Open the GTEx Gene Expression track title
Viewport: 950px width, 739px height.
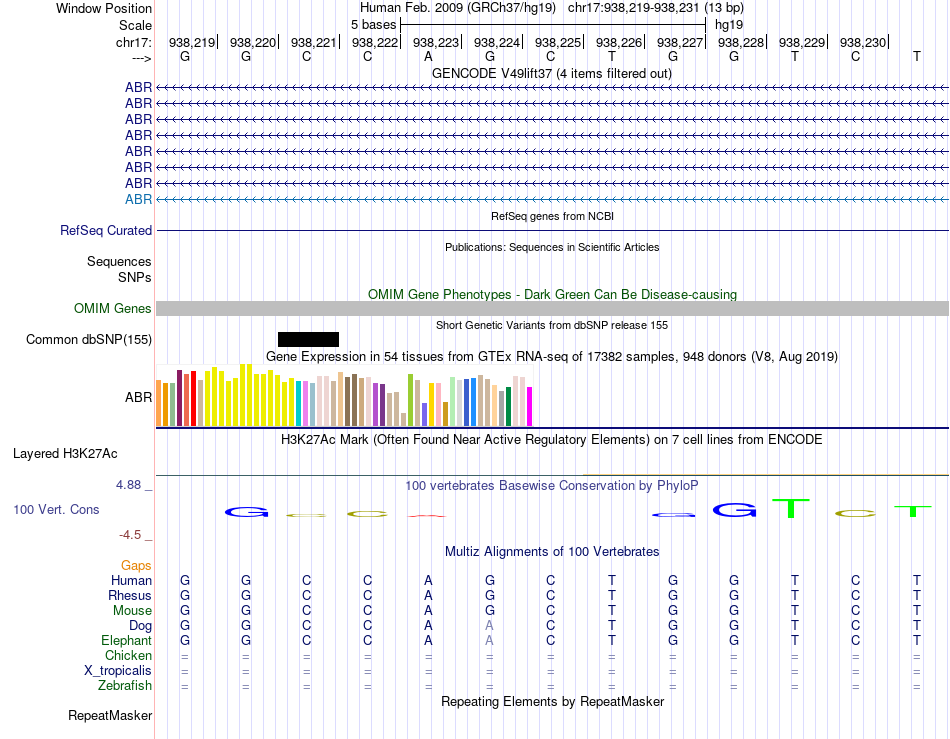(x=552, y=357)
